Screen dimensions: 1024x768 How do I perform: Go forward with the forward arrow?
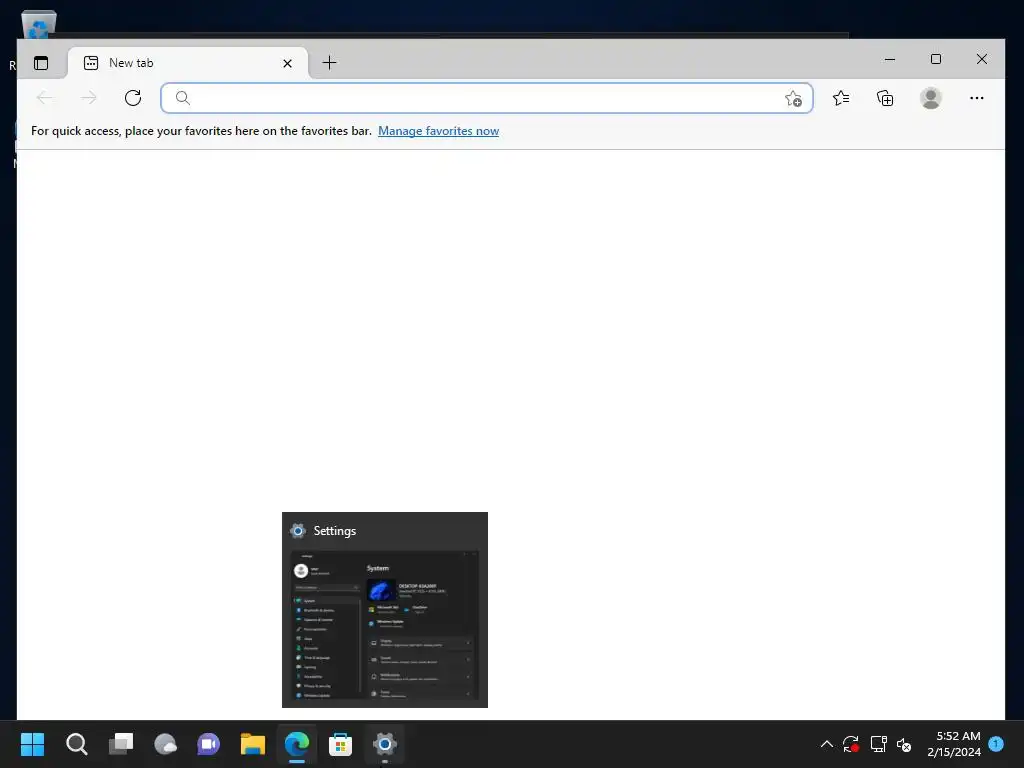(x=88, y=98)
